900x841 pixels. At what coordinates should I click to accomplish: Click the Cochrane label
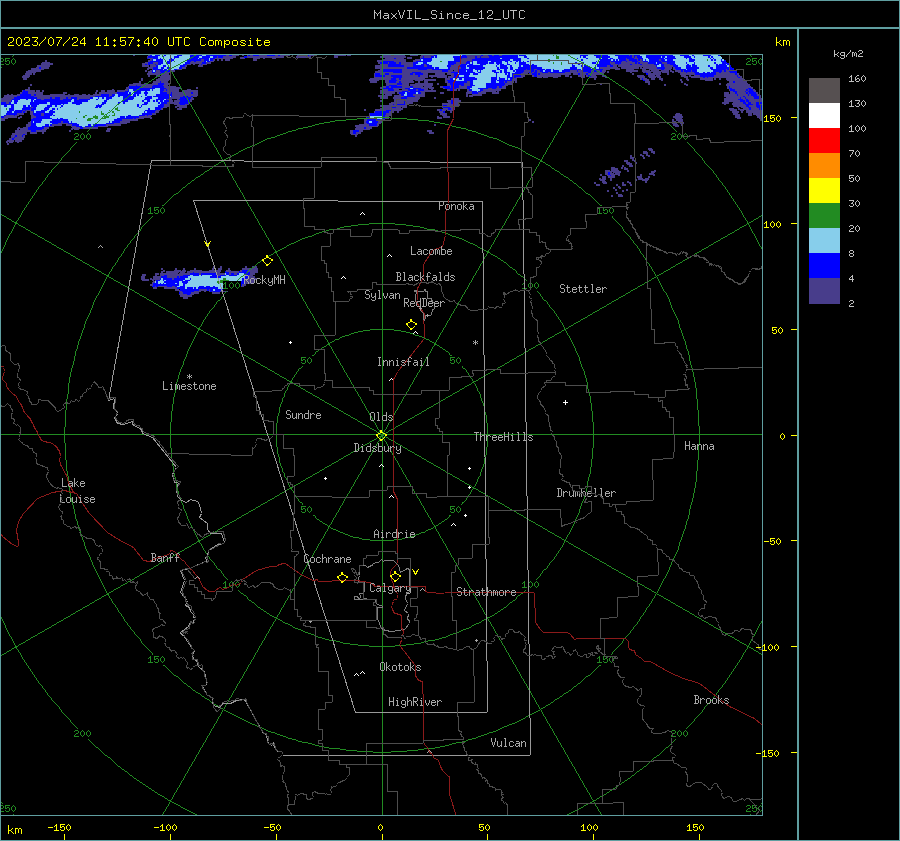[327, 559]
